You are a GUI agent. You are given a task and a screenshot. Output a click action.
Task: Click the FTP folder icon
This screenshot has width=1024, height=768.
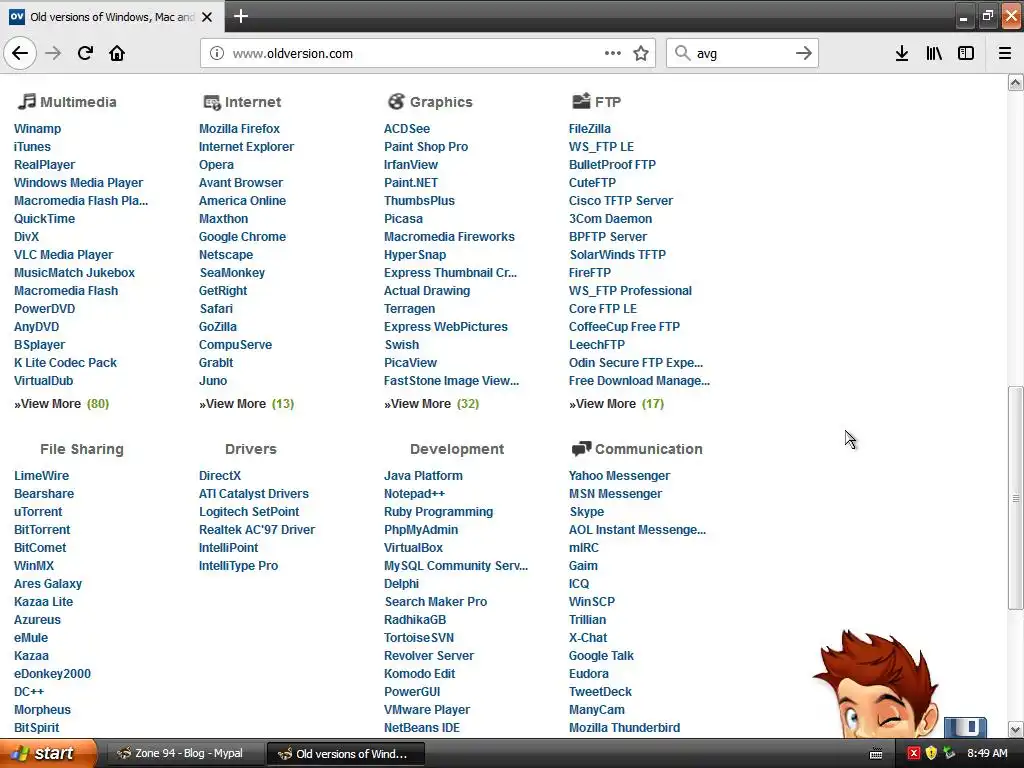[x=581, y=101]
